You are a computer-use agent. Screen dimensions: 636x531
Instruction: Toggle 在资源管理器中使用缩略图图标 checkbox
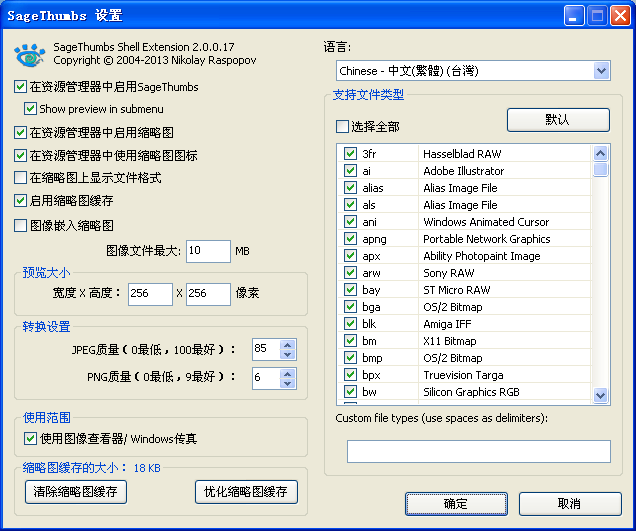(x=20, y=155)
